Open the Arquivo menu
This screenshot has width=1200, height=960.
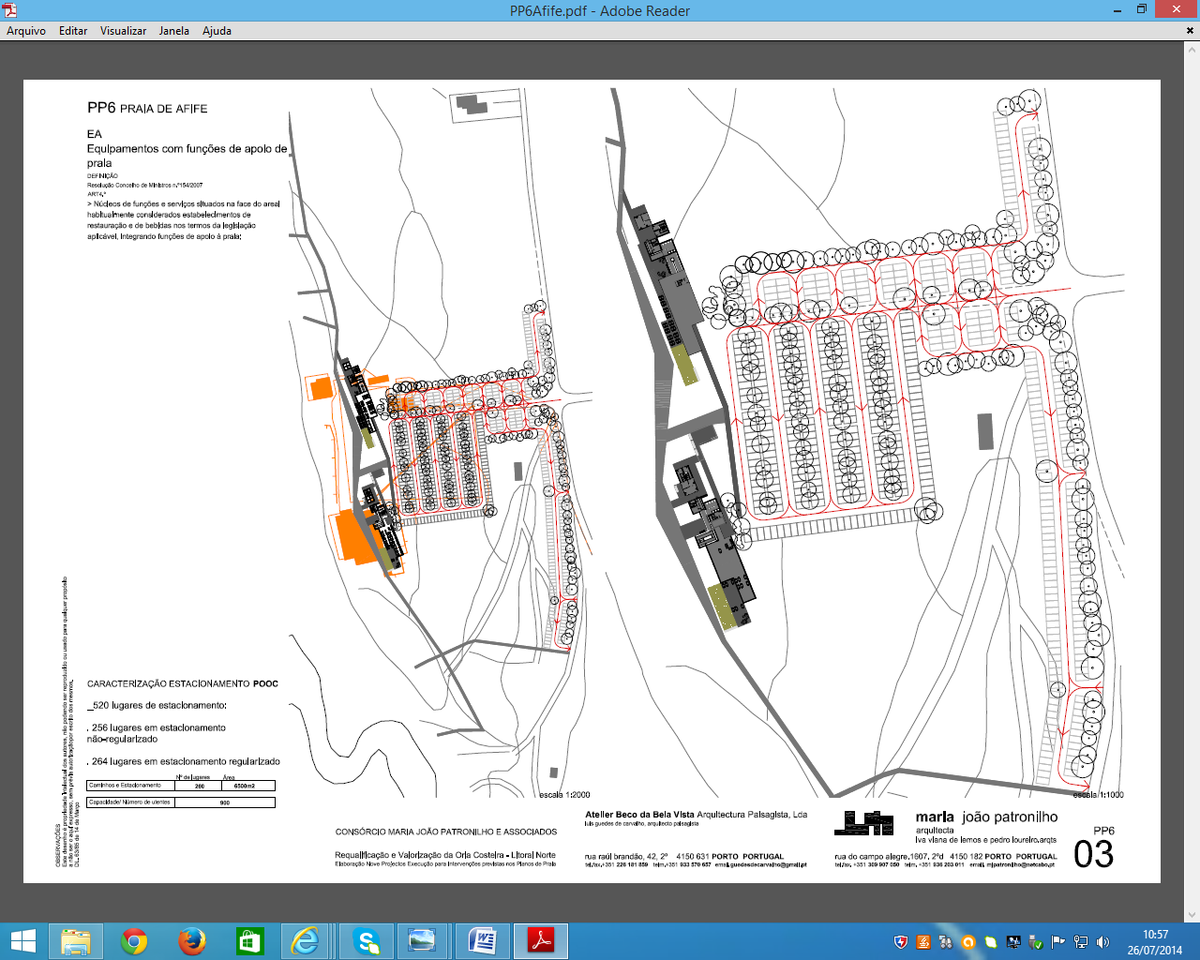coord(26,31)
